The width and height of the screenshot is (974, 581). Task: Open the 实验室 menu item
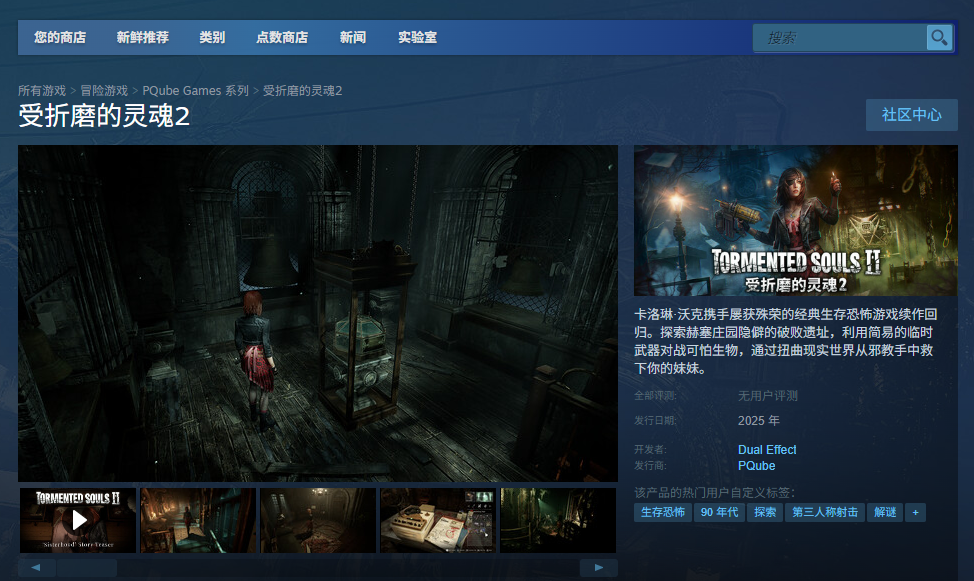[x=417, y=37]
